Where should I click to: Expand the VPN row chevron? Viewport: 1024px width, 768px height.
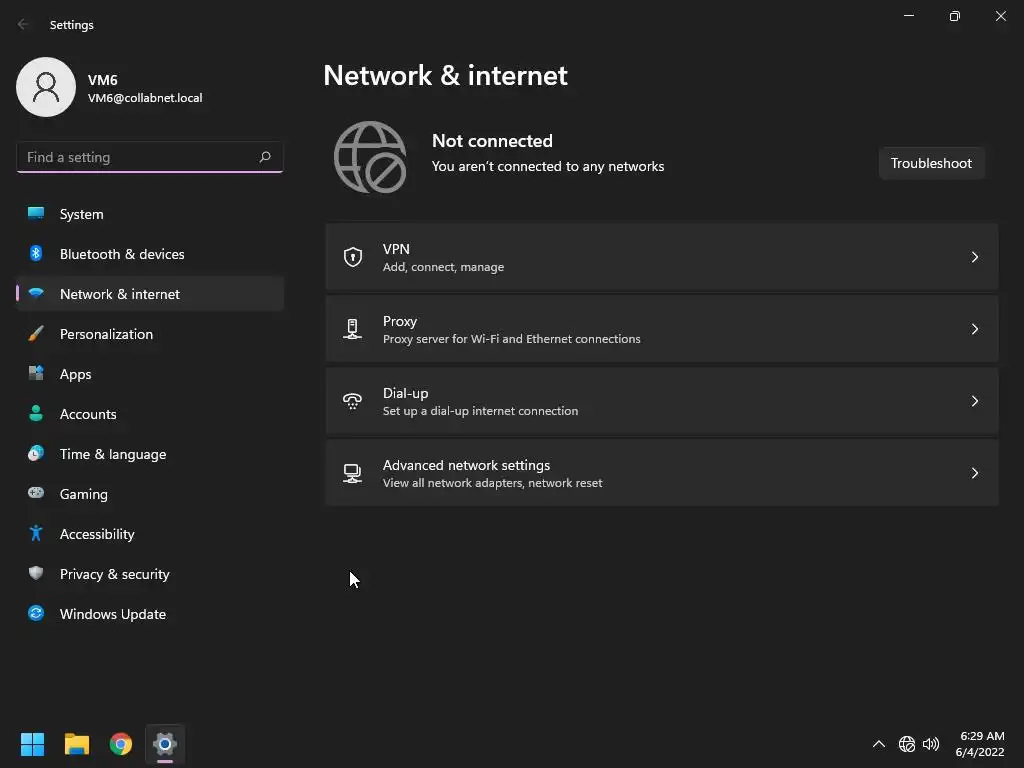(x=975, y=257)
